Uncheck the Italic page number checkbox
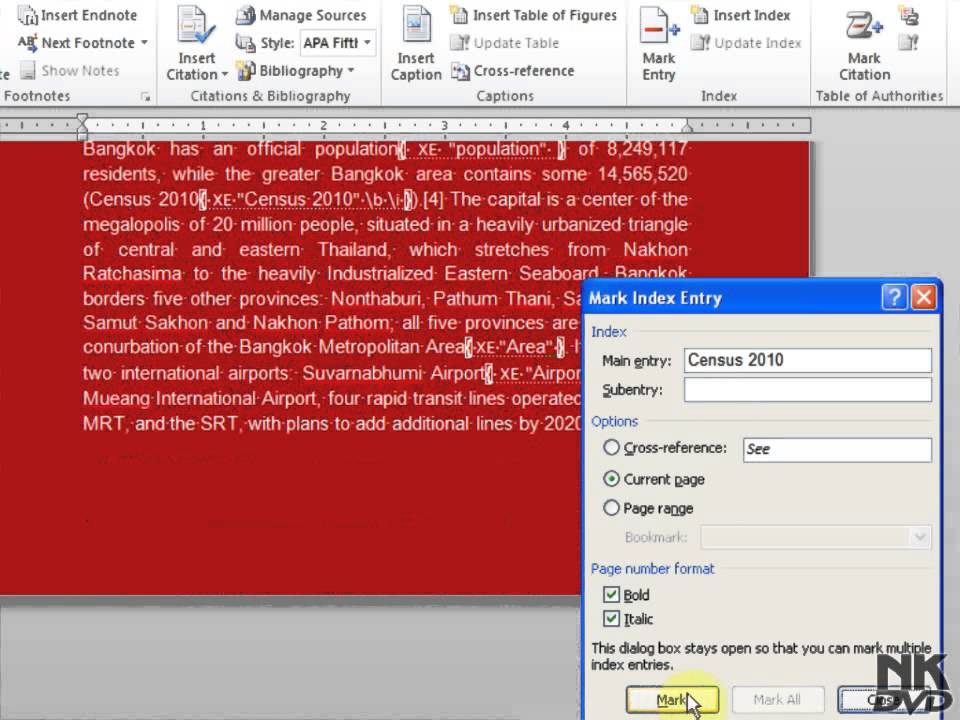This screenshot has width=960, height=720. point(610,619)
